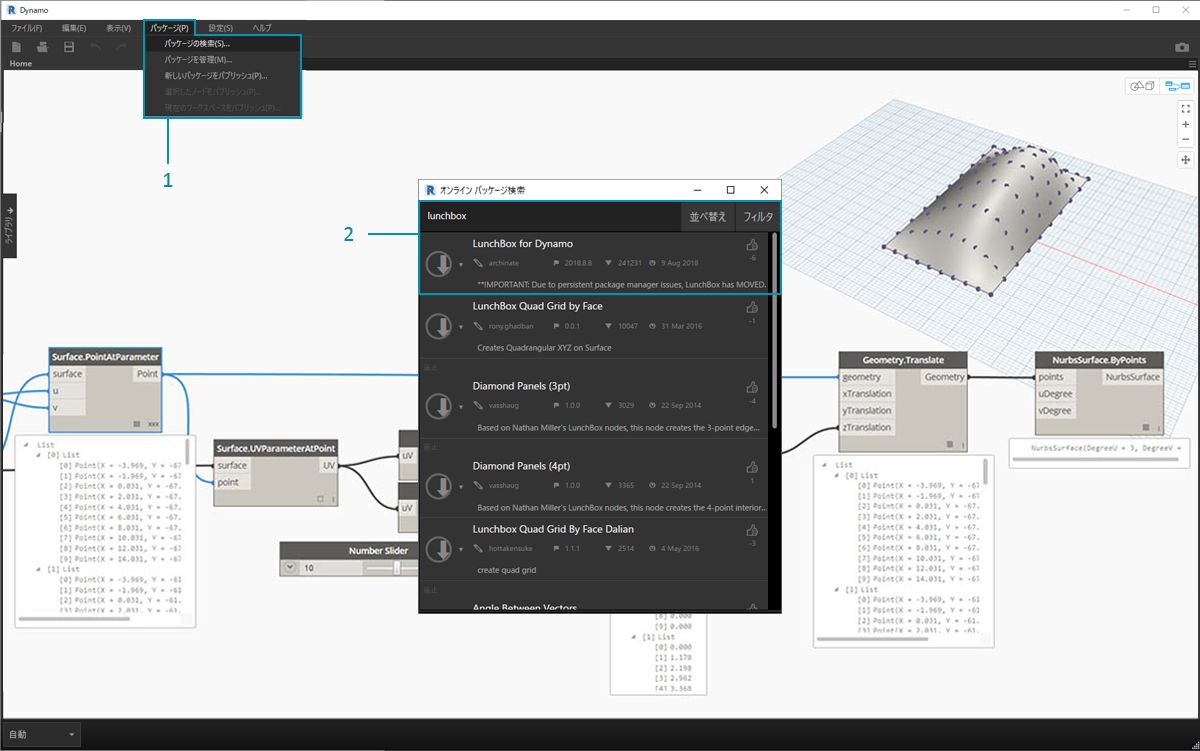Click the Open file icon in the toolbar
Image resolution: width=1200 pixels, height=751 pixels.
click(43, 47)
